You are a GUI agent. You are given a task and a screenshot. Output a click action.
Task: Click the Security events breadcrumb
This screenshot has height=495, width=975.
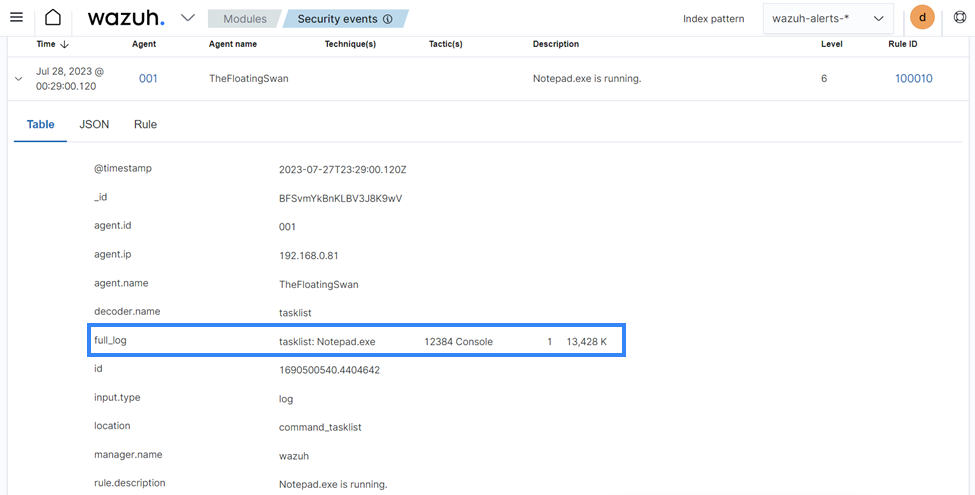[x=338, y=19]
